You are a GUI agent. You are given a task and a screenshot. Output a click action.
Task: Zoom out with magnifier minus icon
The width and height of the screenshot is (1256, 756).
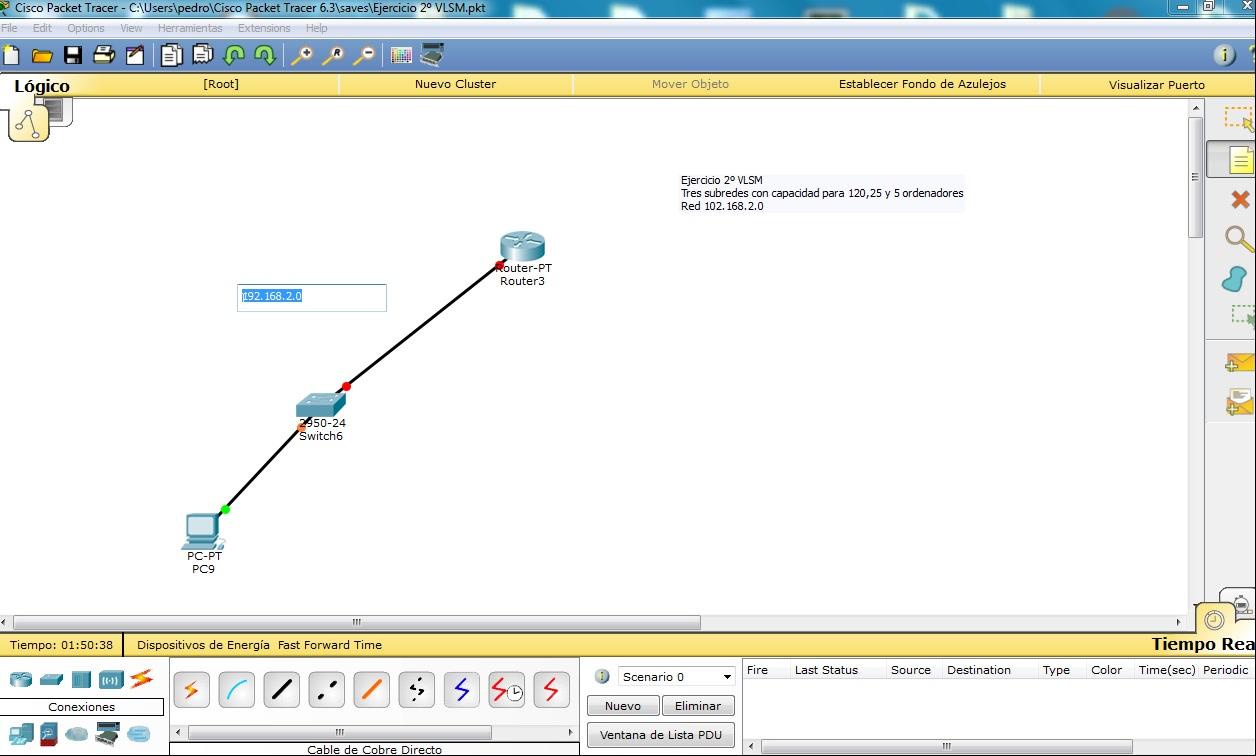pos(363,55)
